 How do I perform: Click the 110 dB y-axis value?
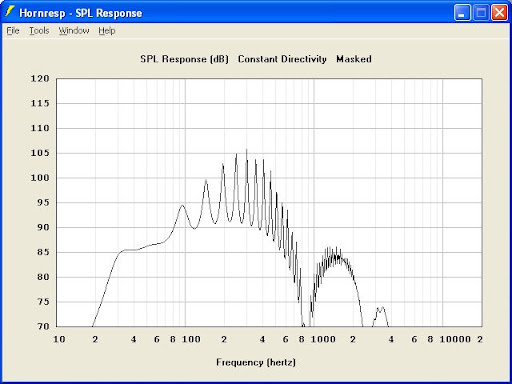(40, 128)
